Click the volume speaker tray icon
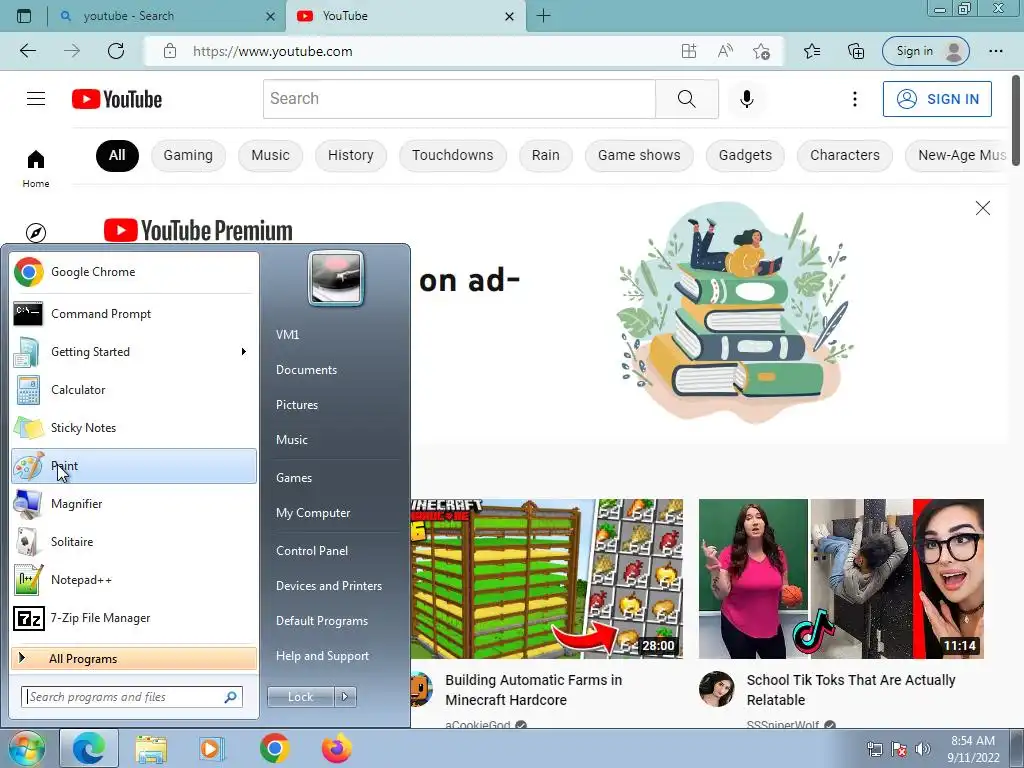 pyautogui.click(x=923, y=749)
